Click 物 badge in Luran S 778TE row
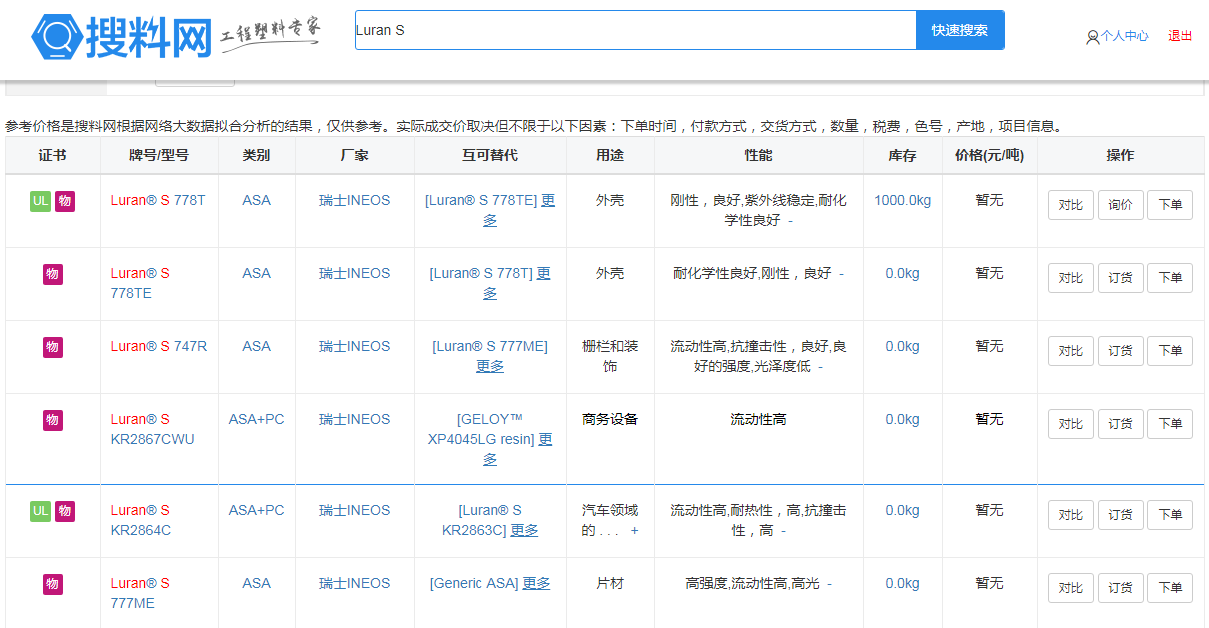Image resolution: width=1209 pixels, height=628 pixels. (53, 274)
